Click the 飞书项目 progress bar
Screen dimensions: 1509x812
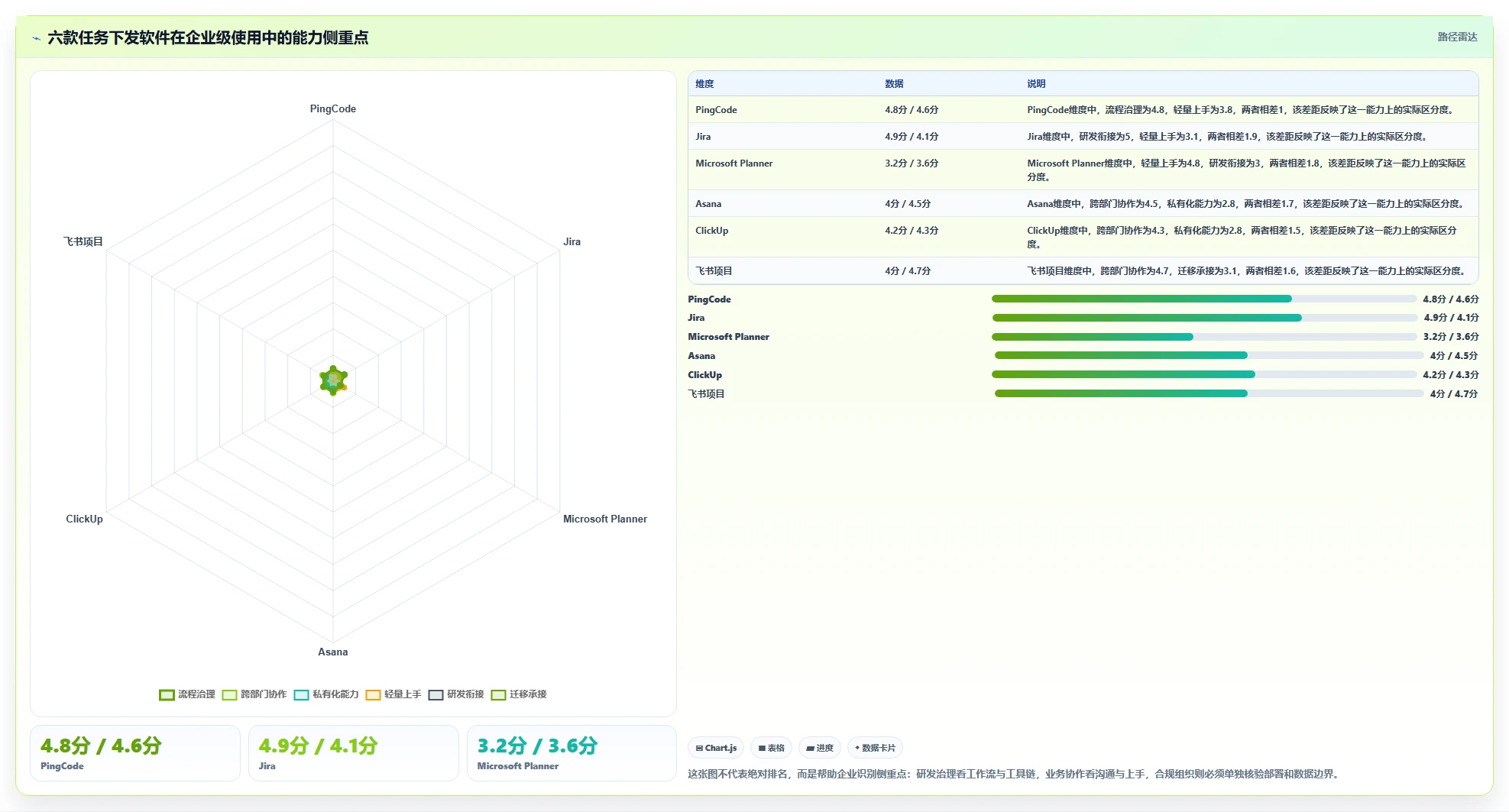(x=1209, y=393)
